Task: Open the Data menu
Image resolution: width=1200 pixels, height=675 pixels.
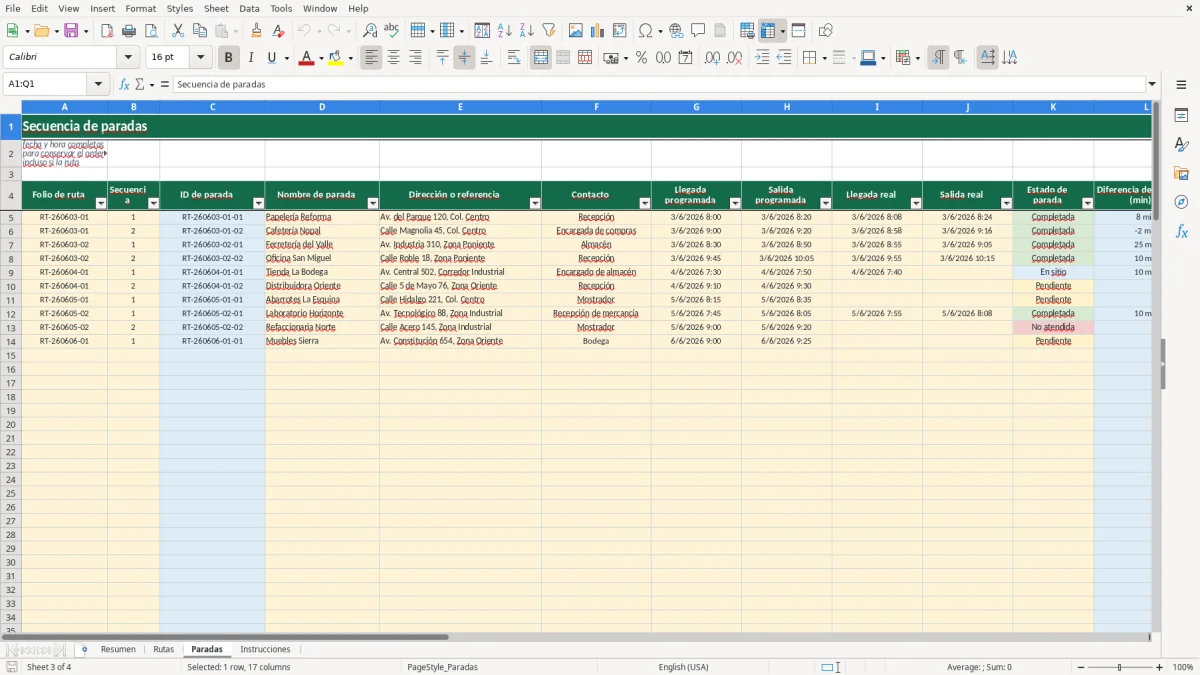Action: tap(249, 8)
